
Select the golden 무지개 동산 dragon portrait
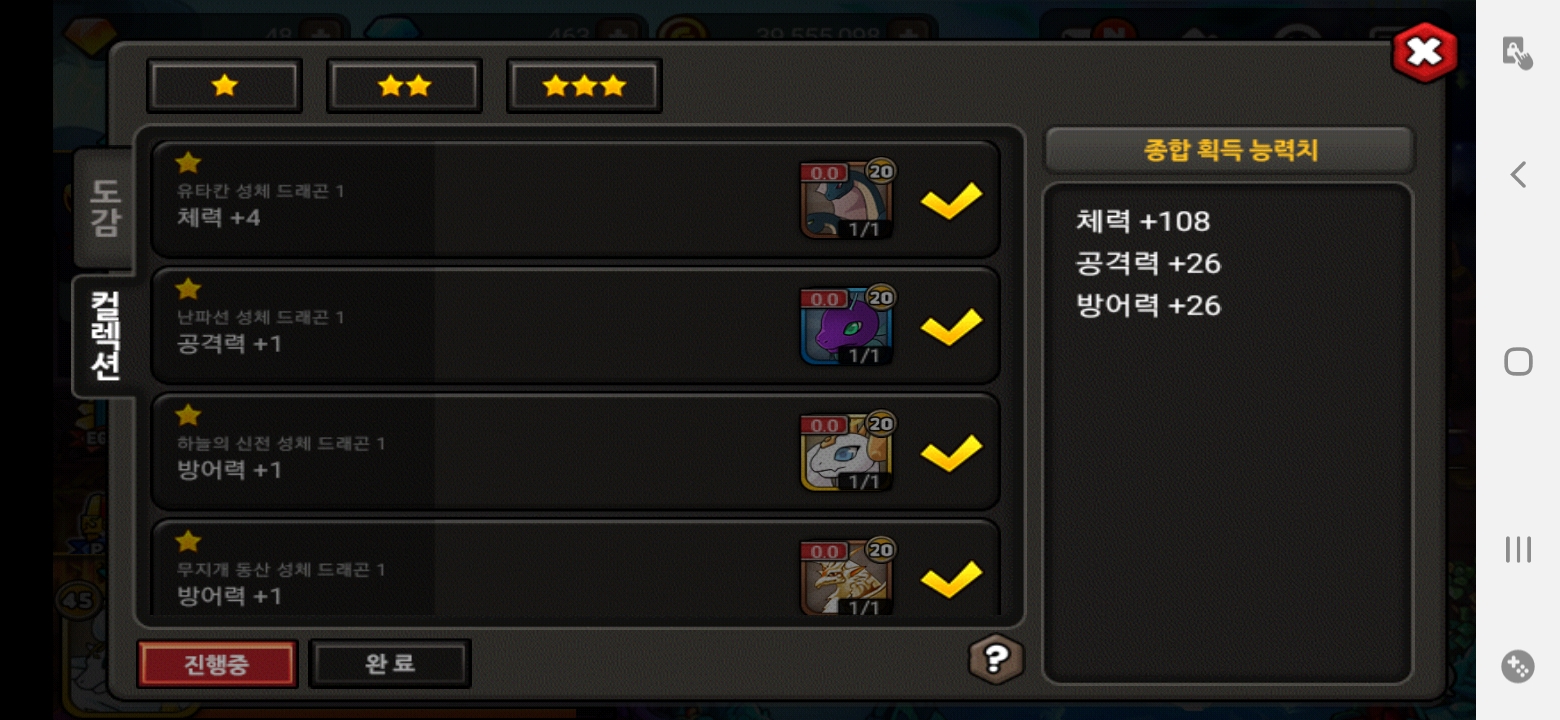[846, 578]
